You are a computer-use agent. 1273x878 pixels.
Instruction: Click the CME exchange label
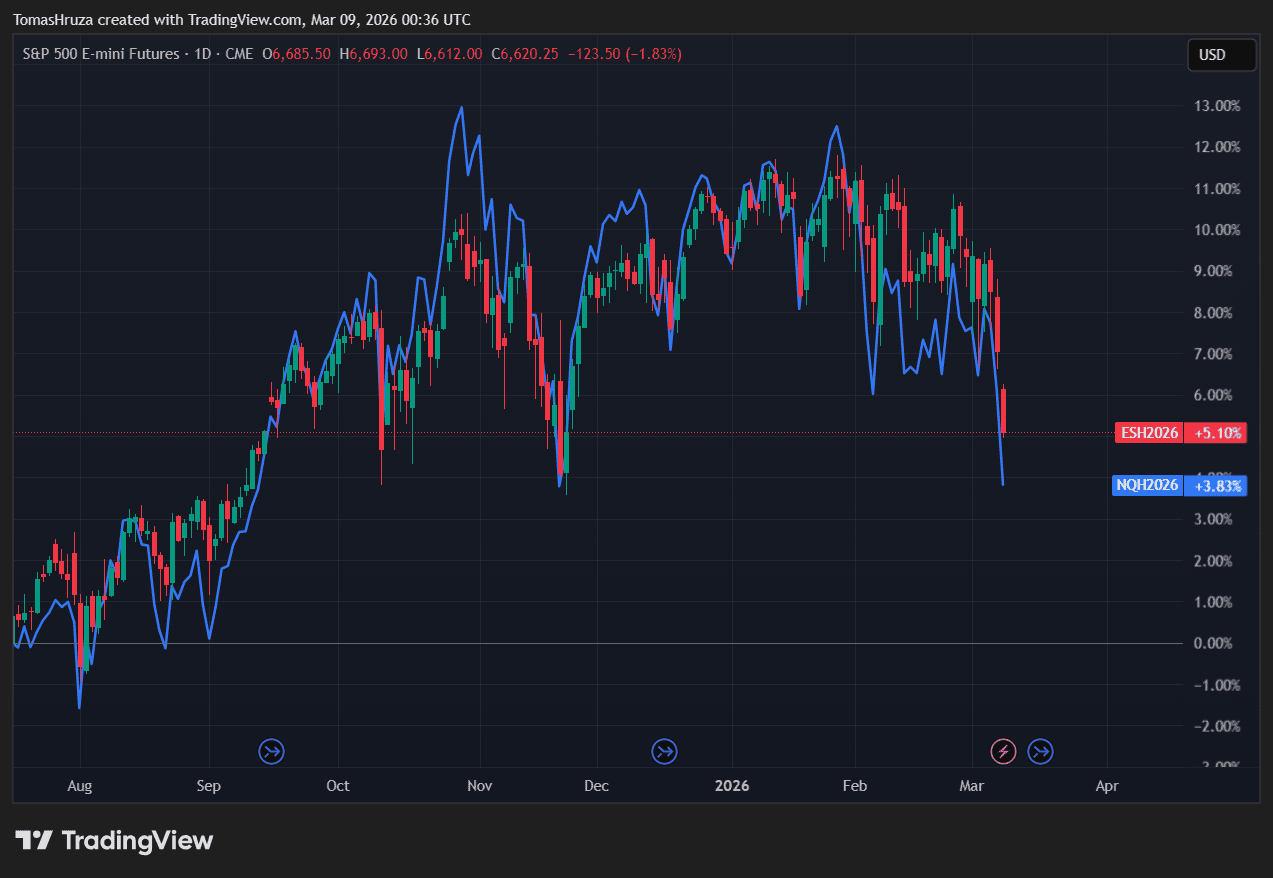pyautogui.click(x=239, y=54)
